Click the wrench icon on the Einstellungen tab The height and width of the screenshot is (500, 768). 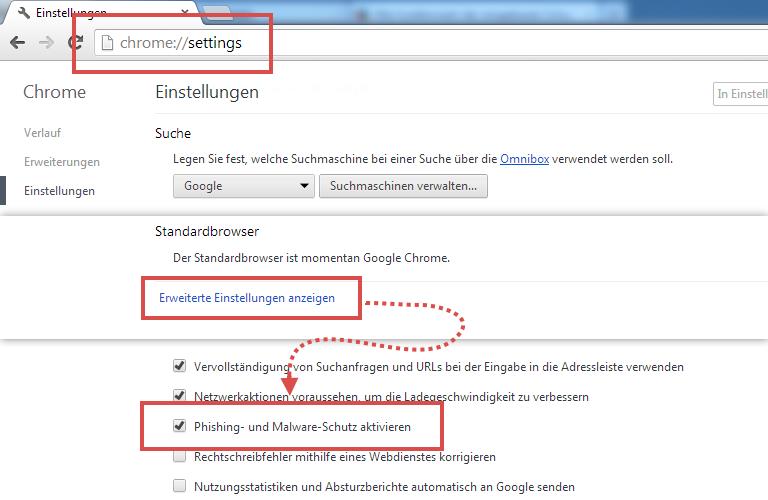23,12
